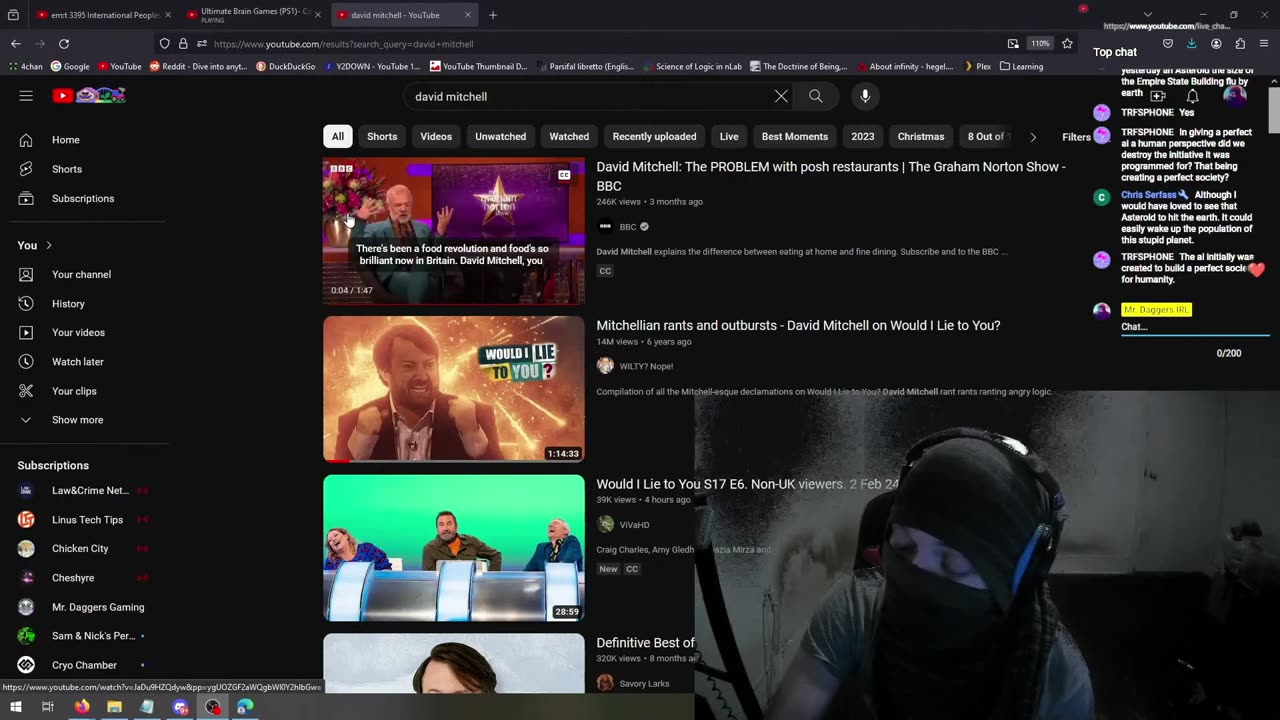Open File Explorer from the taskbar
The width and height of the screenshot is (1280, 720).
(x=115, y=707)
